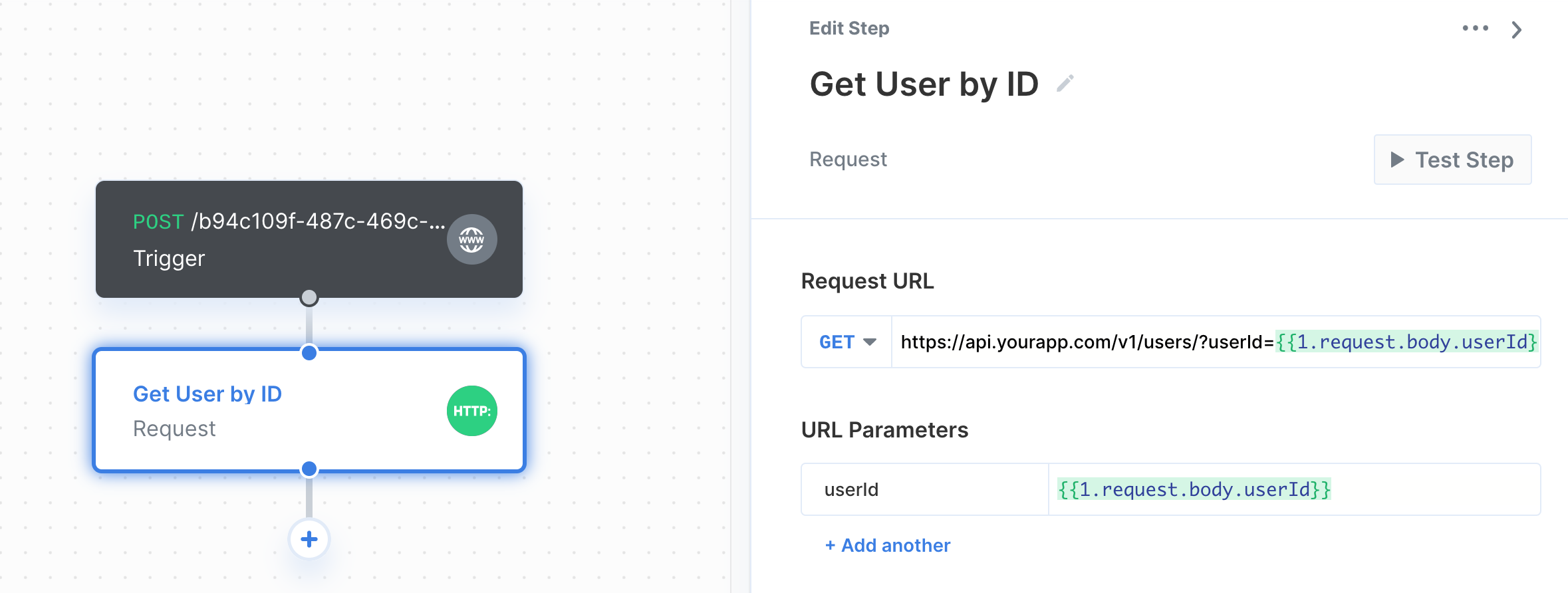Click the green HTTP badge icon
The image size is (1568, 593).
tap(471, 411)
